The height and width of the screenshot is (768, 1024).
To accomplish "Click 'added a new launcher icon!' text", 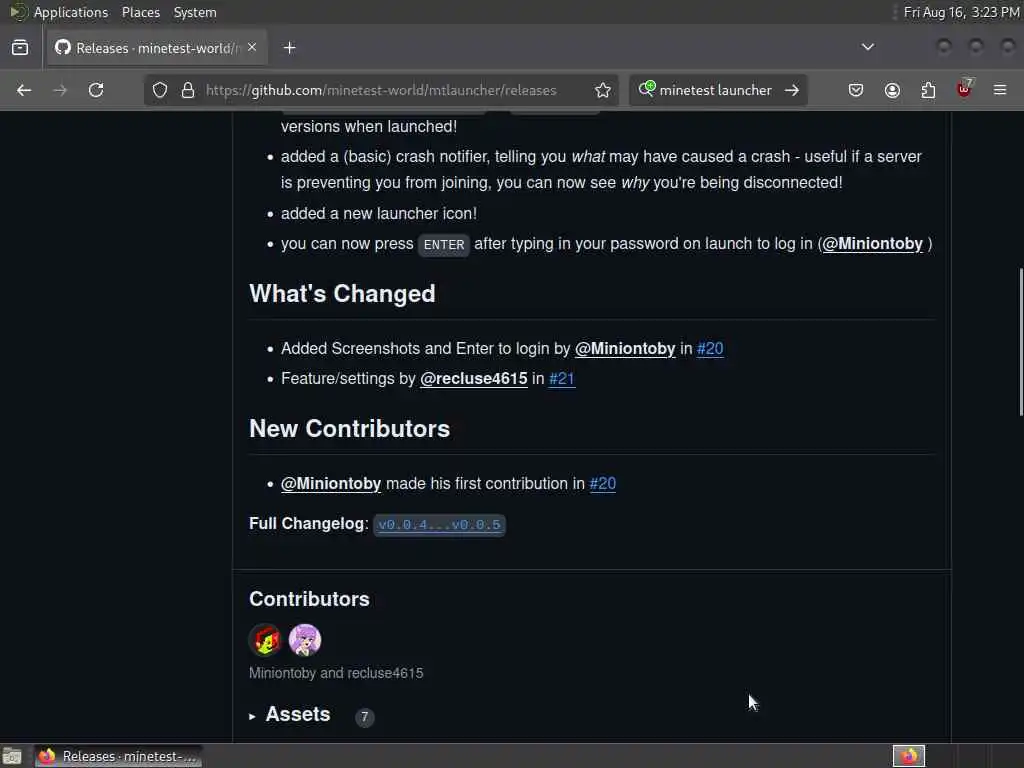I will [379, 214].
